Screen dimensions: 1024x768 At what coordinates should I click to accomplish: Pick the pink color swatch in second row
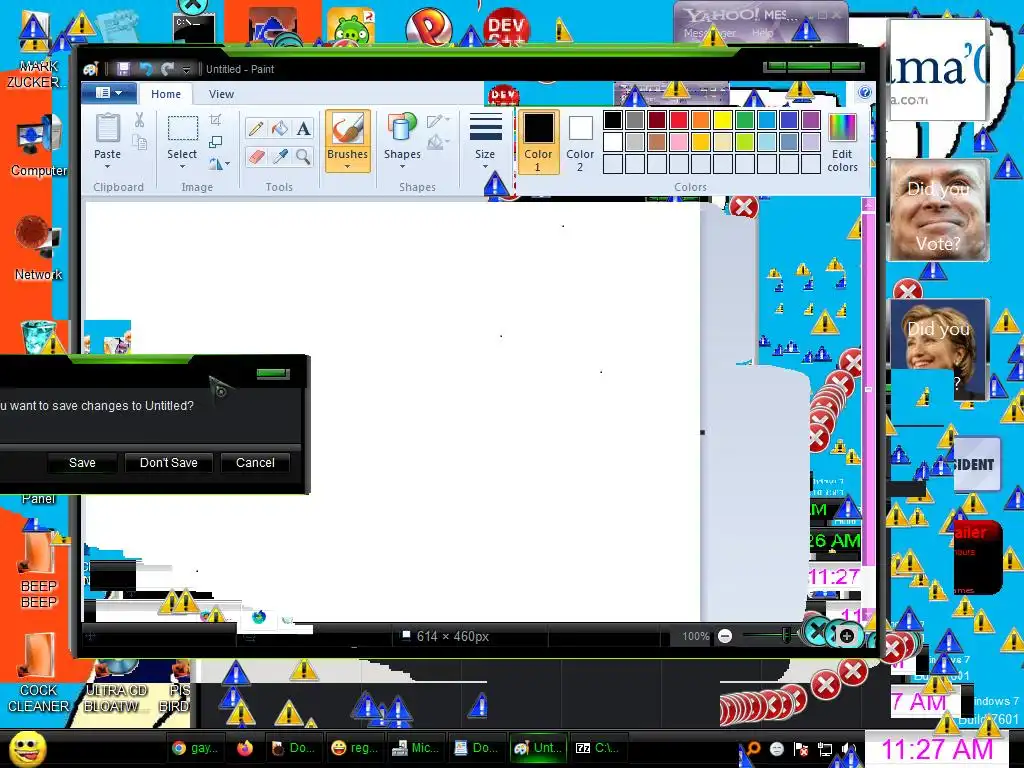pos(679,142)
